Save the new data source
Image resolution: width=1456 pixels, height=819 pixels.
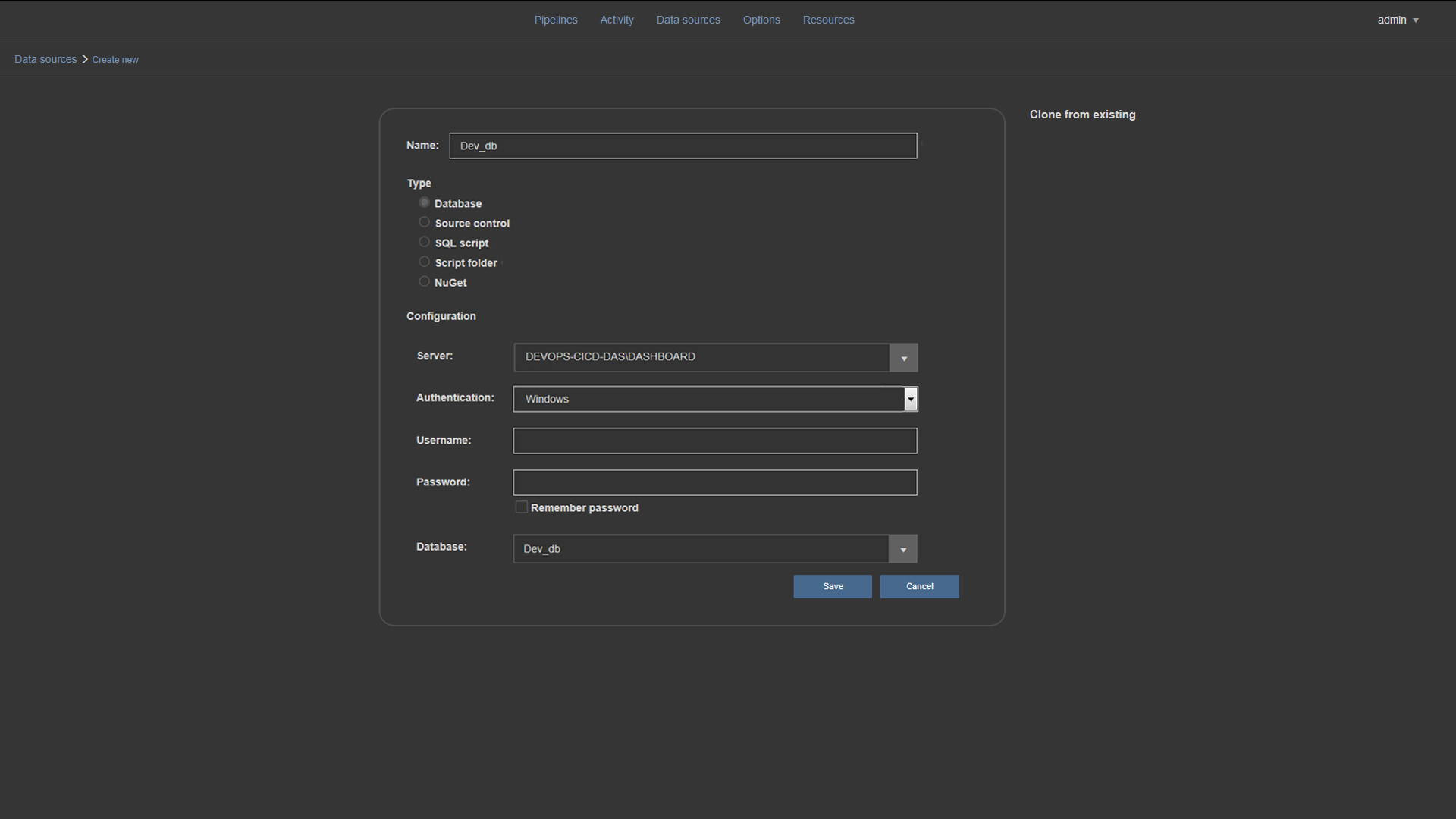tap(833, 586)
